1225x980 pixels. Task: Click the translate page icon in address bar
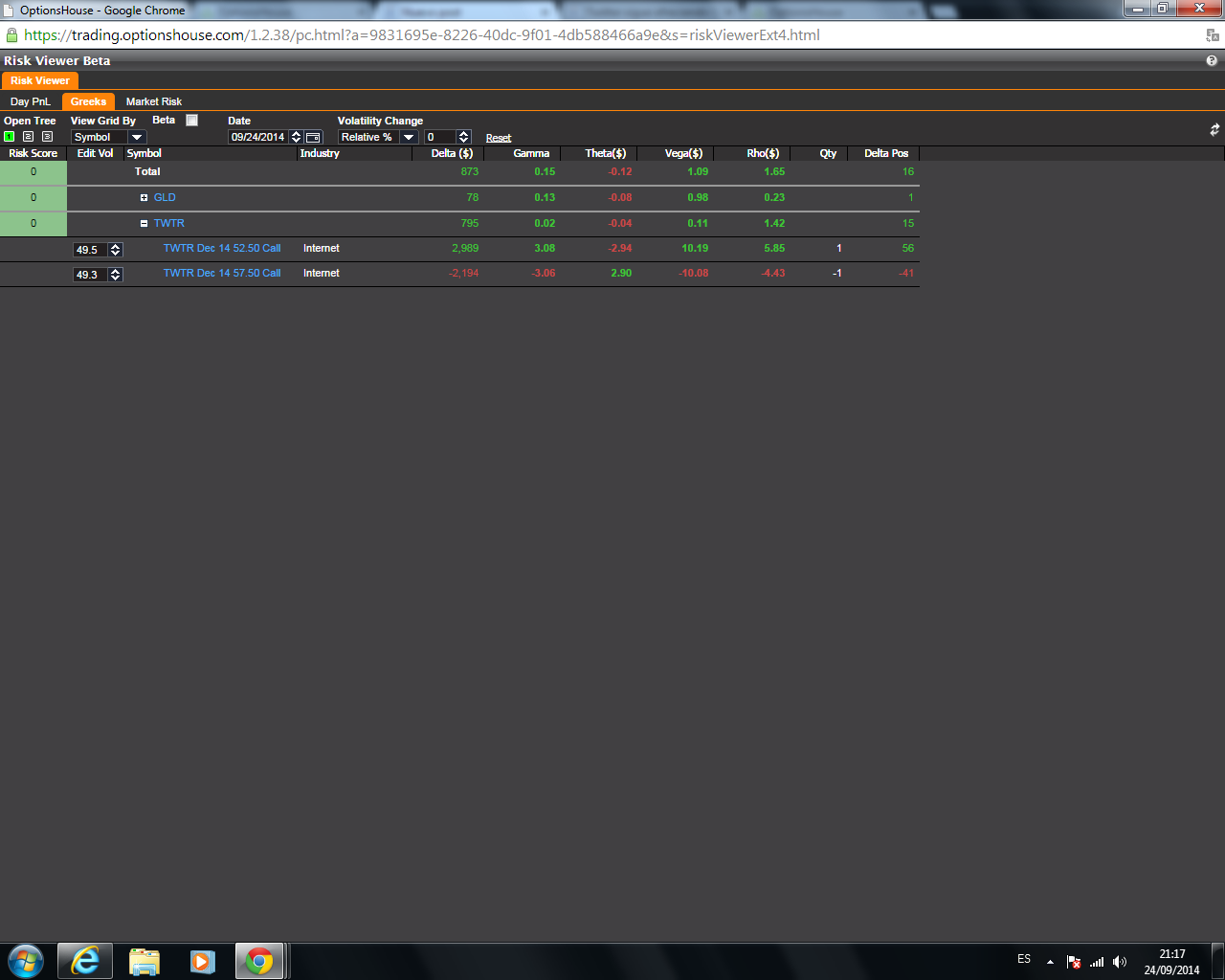[x=1213, y=35]
